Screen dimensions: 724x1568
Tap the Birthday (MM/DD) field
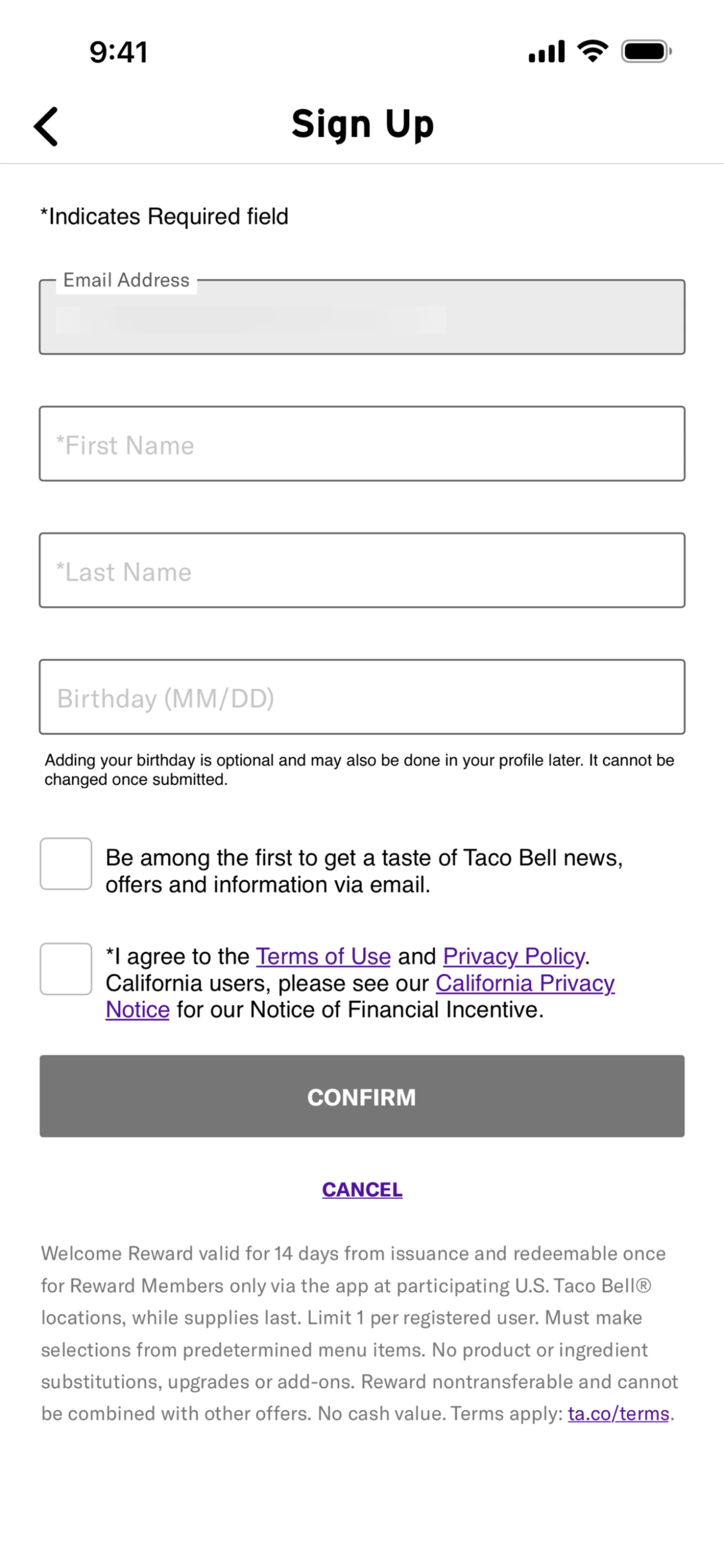tap(362, 697)
